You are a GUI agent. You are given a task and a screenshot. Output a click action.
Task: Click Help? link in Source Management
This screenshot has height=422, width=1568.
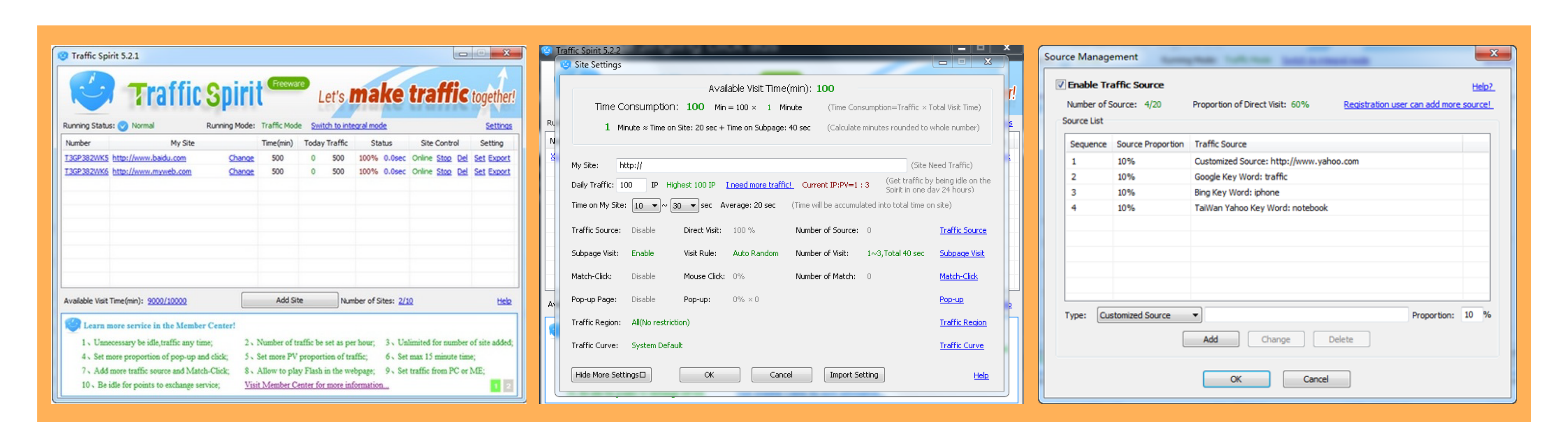[1483, 87]
